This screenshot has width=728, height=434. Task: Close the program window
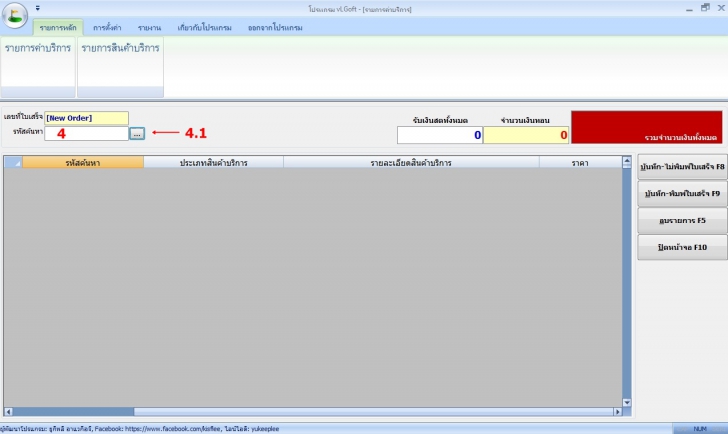click(721, 8)
